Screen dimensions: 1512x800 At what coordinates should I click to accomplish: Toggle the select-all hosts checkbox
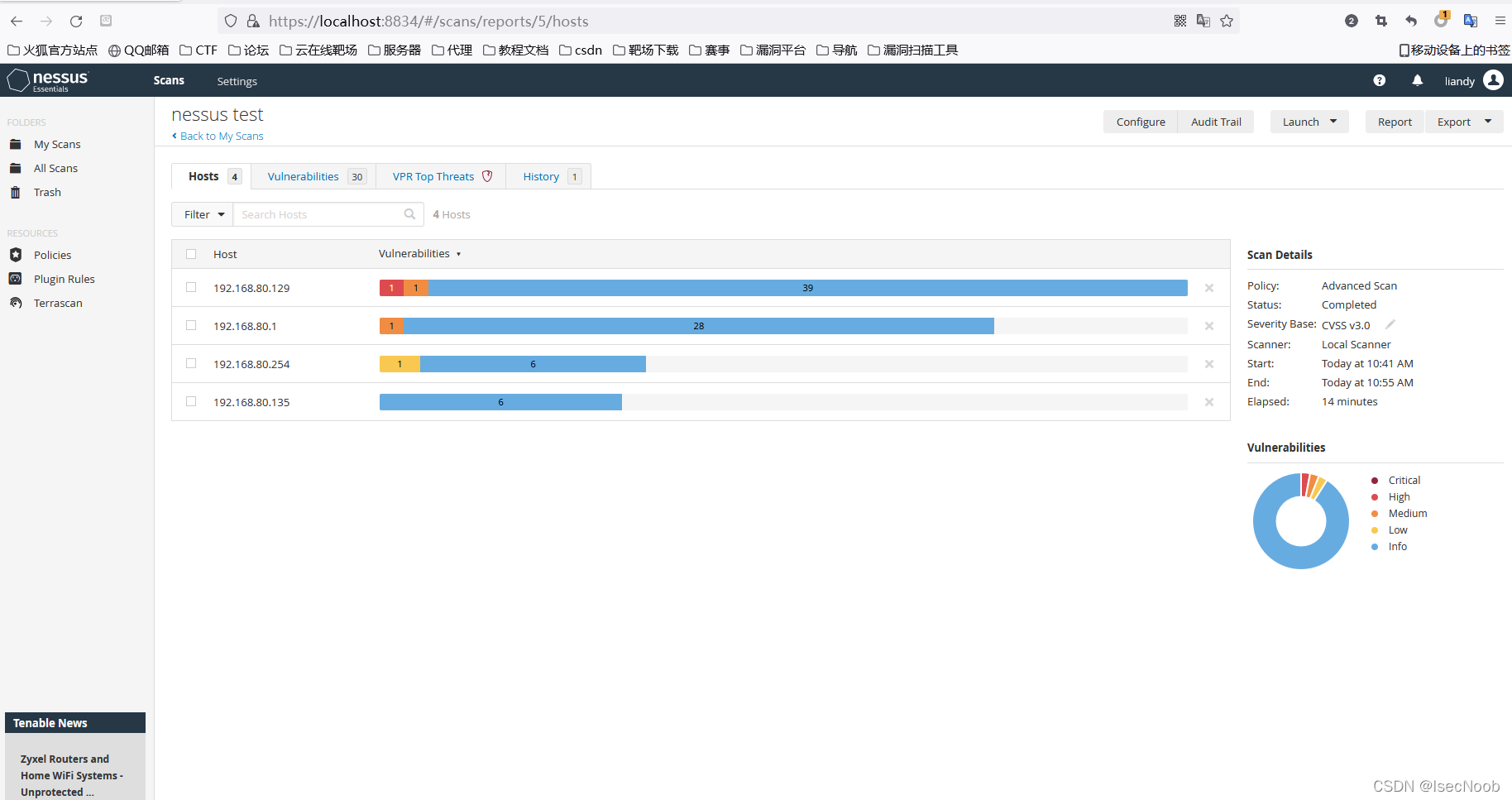[x=191, y=254]
